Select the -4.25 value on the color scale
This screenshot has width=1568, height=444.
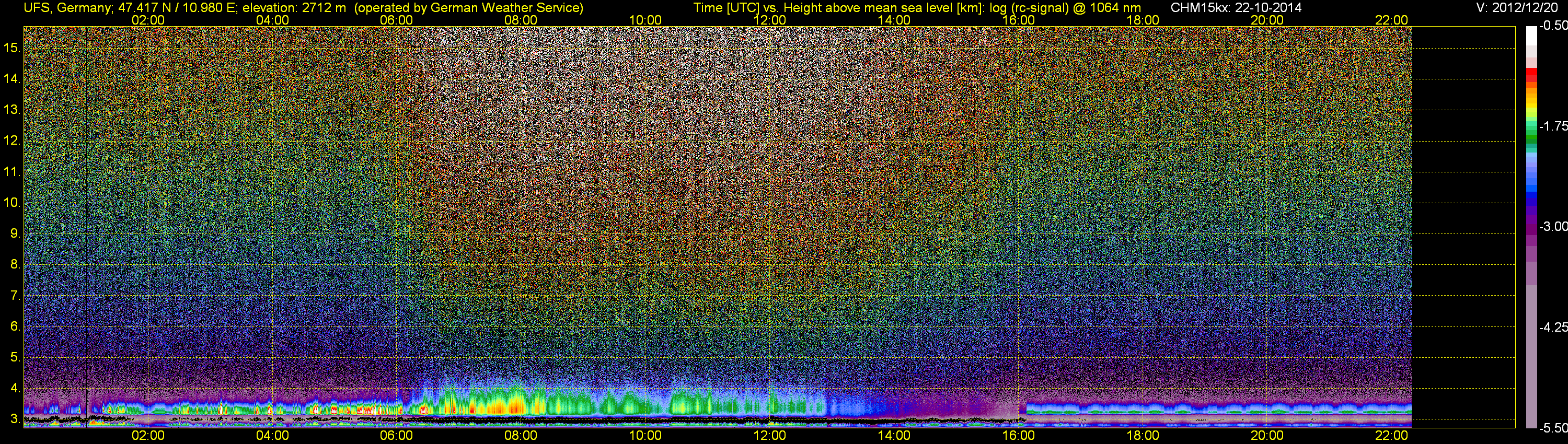click(1553, 327)
